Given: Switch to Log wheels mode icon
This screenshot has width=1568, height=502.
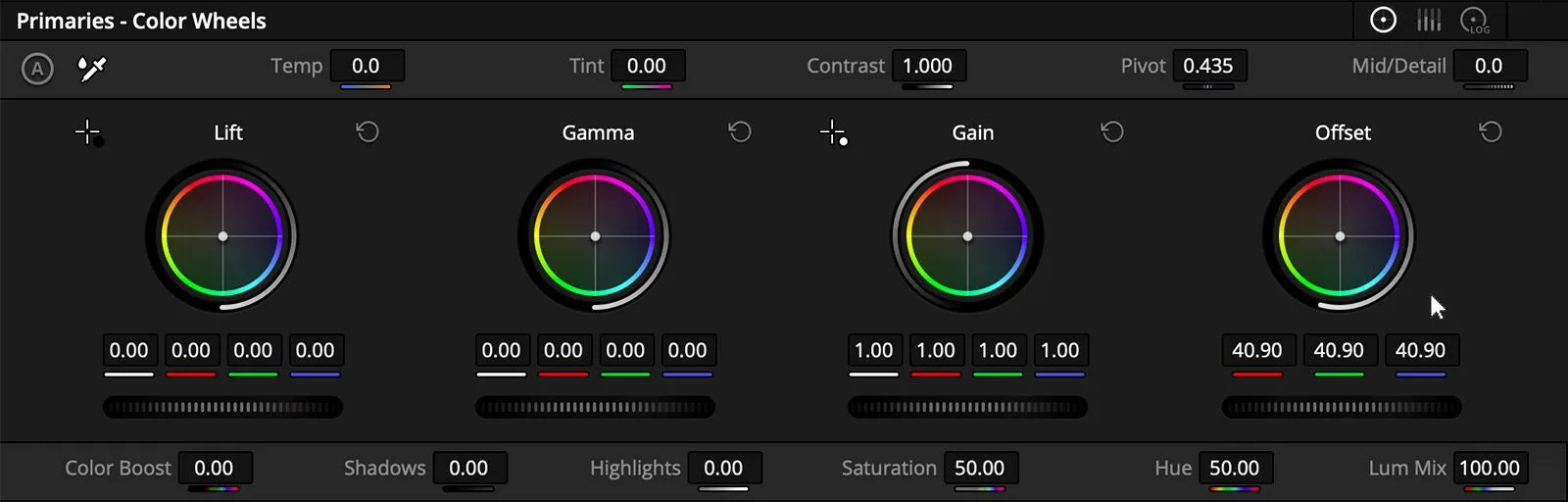Looking at the screenshot, I should (x=1474, y=21).
